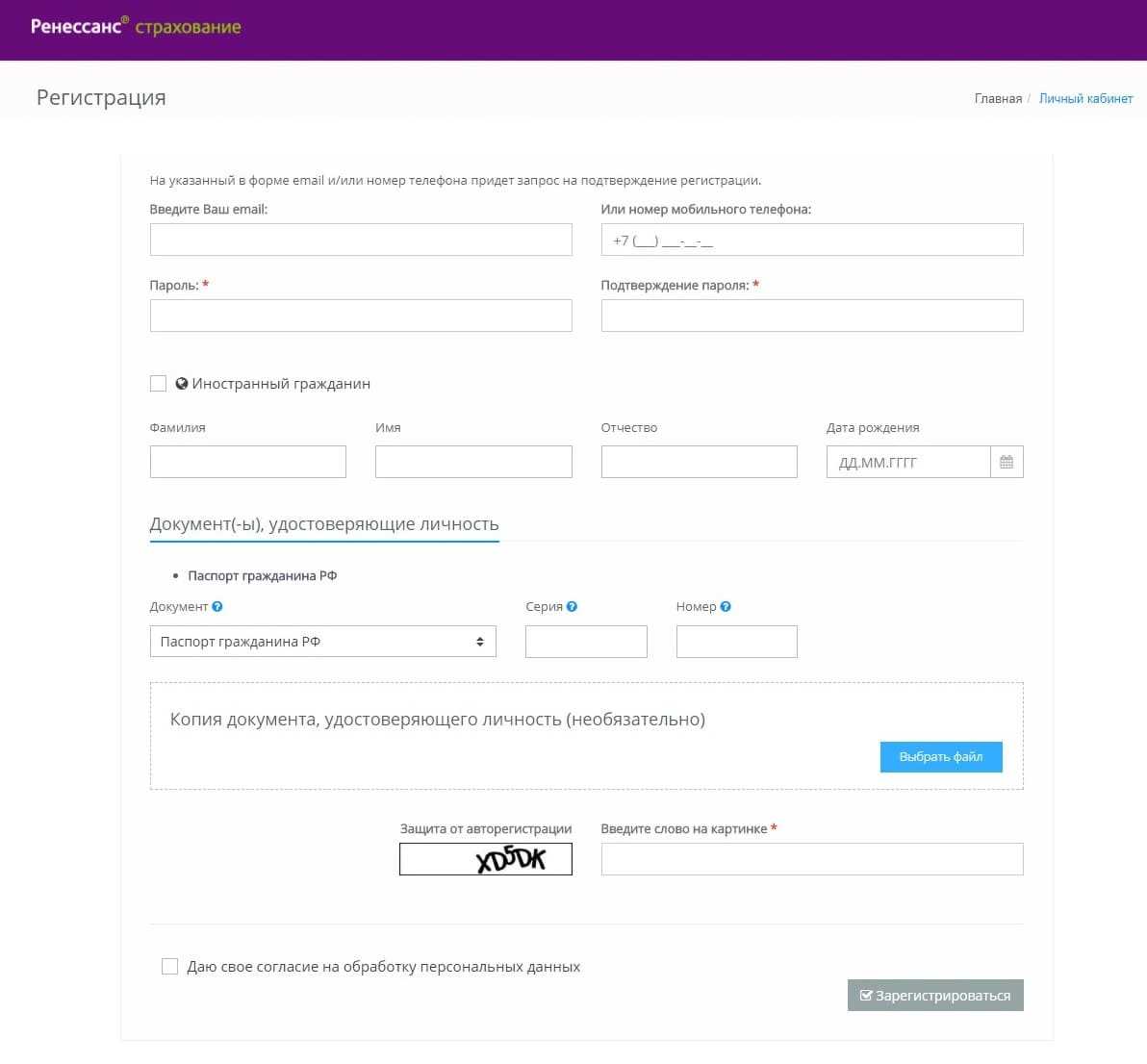Click help icon next to Номер label
The width and height of the screenshot is (1147, 1064).
point(726,607)
